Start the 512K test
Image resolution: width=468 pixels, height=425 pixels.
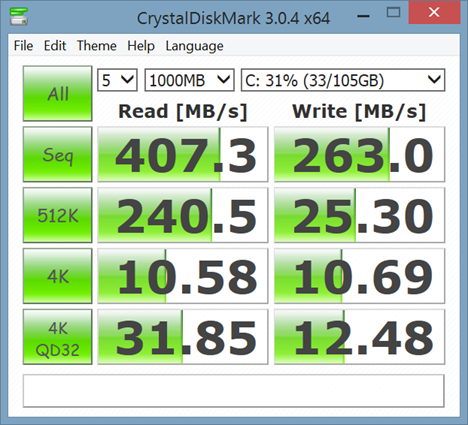point(58,215)
